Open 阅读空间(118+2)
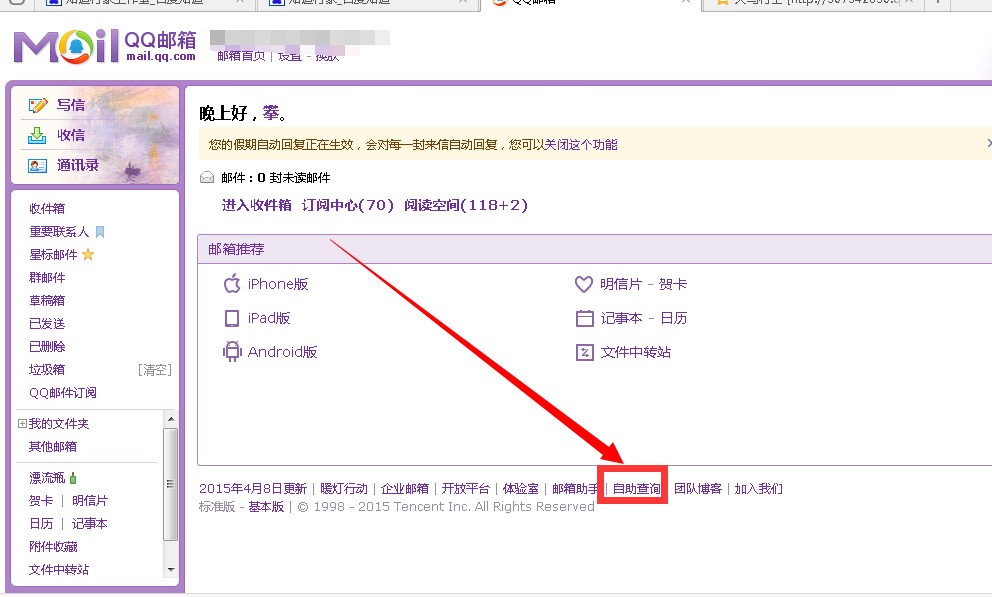This screenshot has width=992, height=597. point(466,205)
